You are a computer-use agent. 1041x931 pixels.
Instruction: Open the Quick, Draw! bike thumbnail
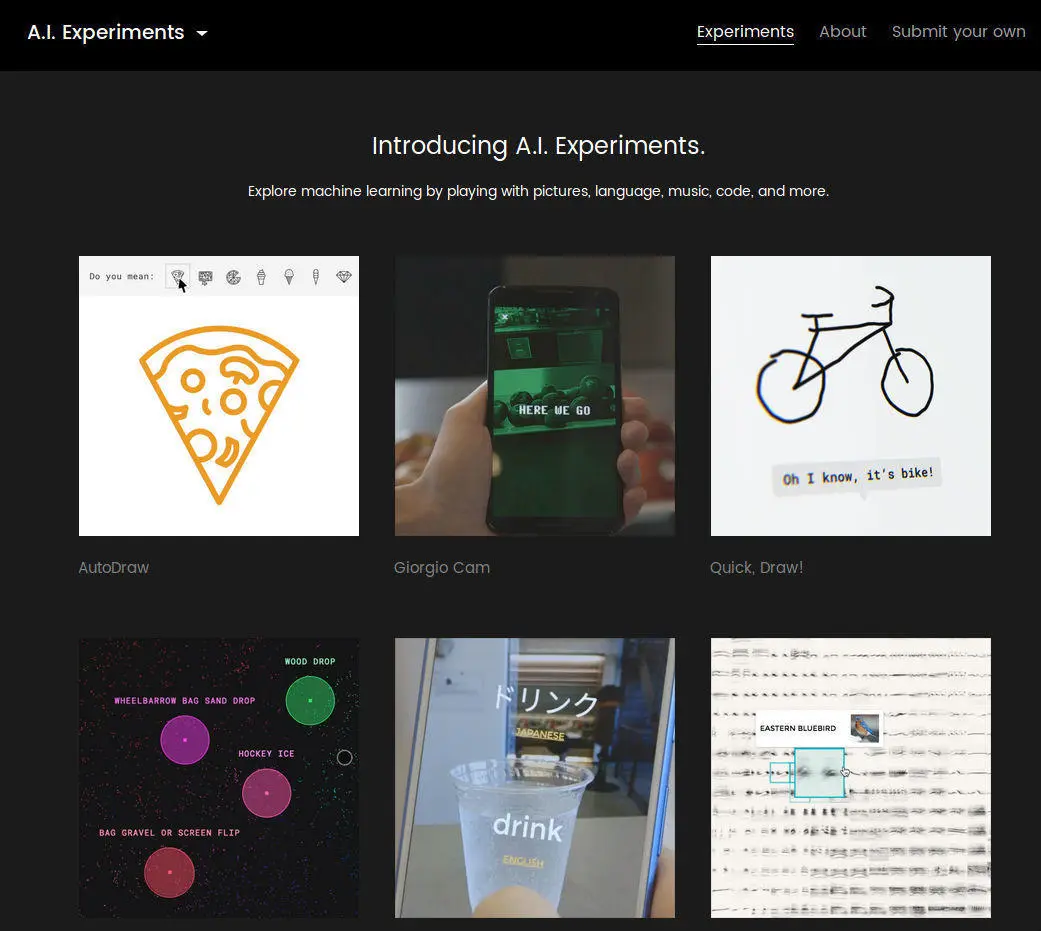pyautogui.click(x=851, y=396)
